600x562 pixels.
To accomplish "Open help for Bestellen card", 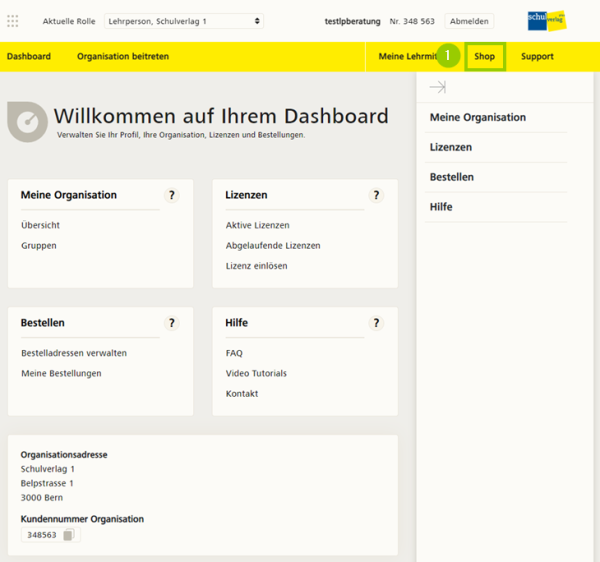I will coord(172,324).
